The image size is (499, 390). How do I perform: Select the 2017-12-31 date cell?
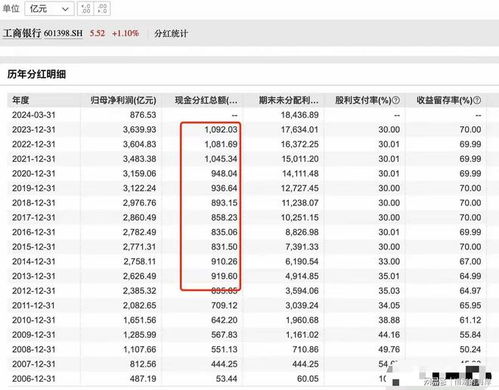[34, 218]
